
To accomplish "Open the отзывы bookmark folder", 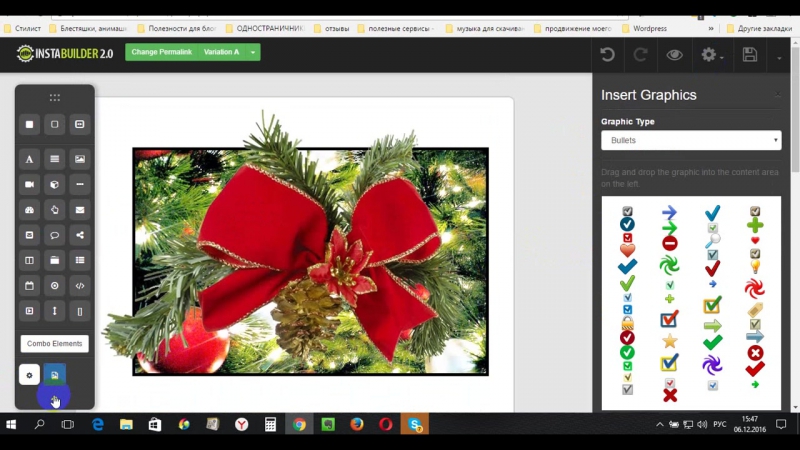I will 332,29.
